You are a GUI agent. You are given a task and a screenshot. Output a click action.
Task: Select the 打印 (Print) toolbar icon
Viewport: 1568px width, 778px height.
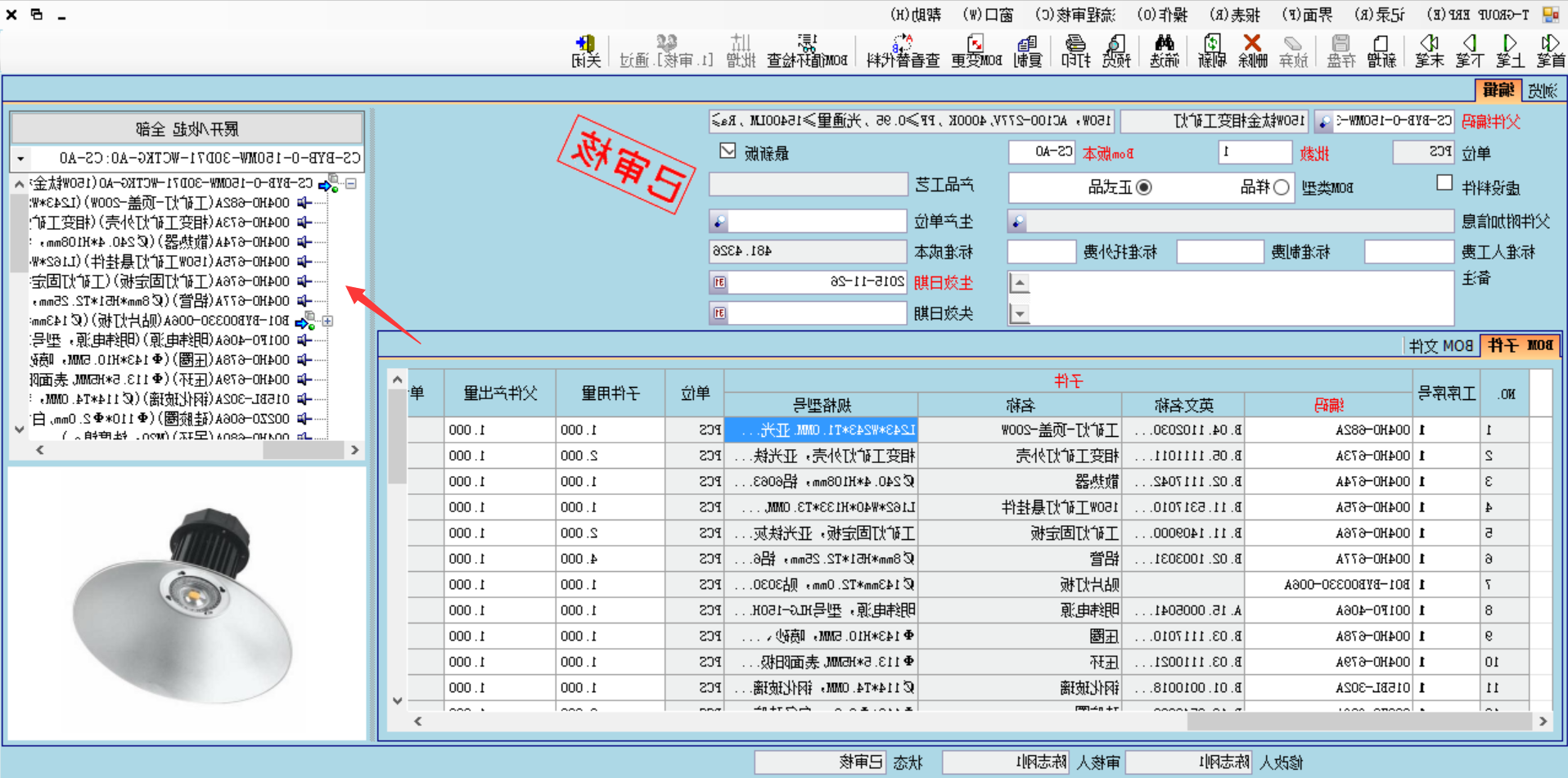[1075, 51]
